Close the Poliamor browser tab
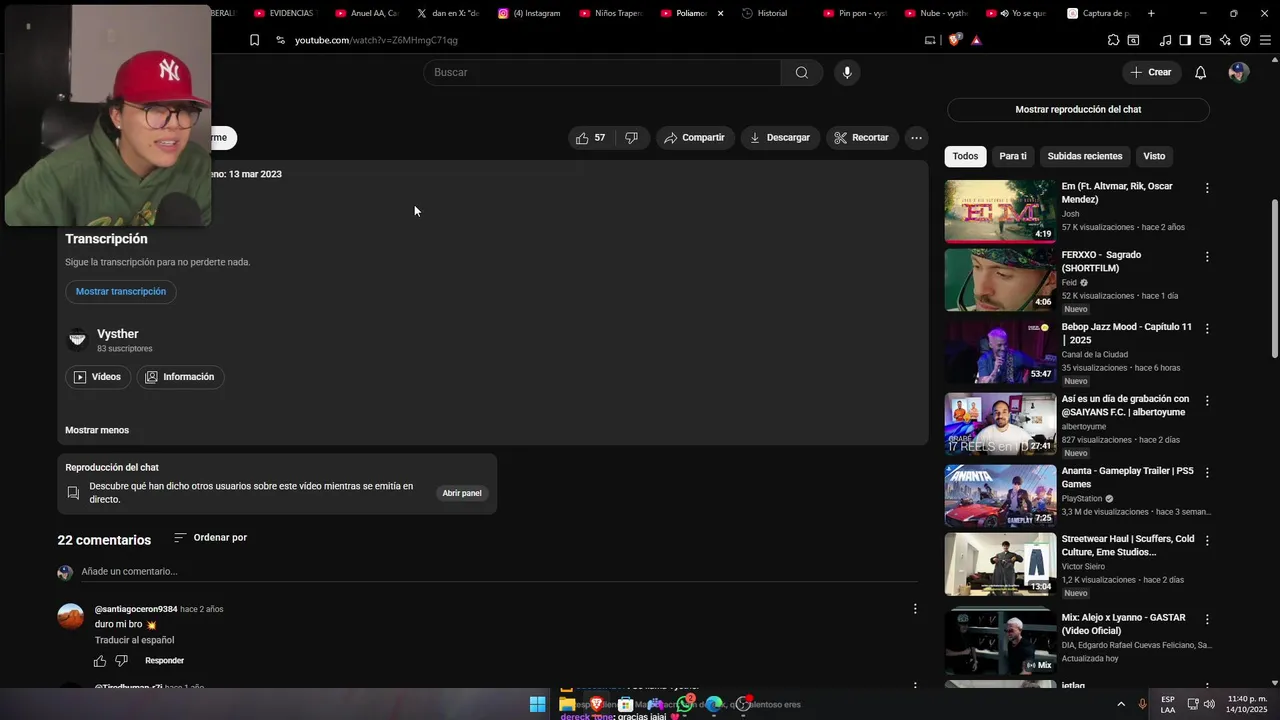The image size is (1280, 720). 720,13
